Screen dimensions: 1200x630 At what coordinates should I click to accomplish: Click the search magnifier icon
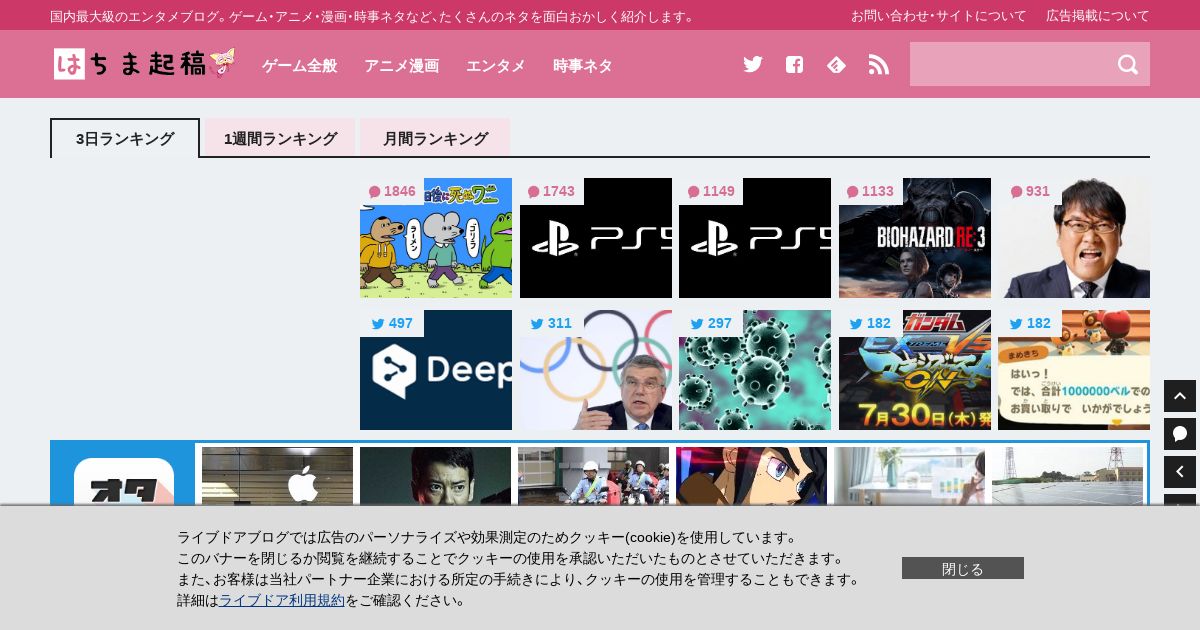coord(1128,64)
